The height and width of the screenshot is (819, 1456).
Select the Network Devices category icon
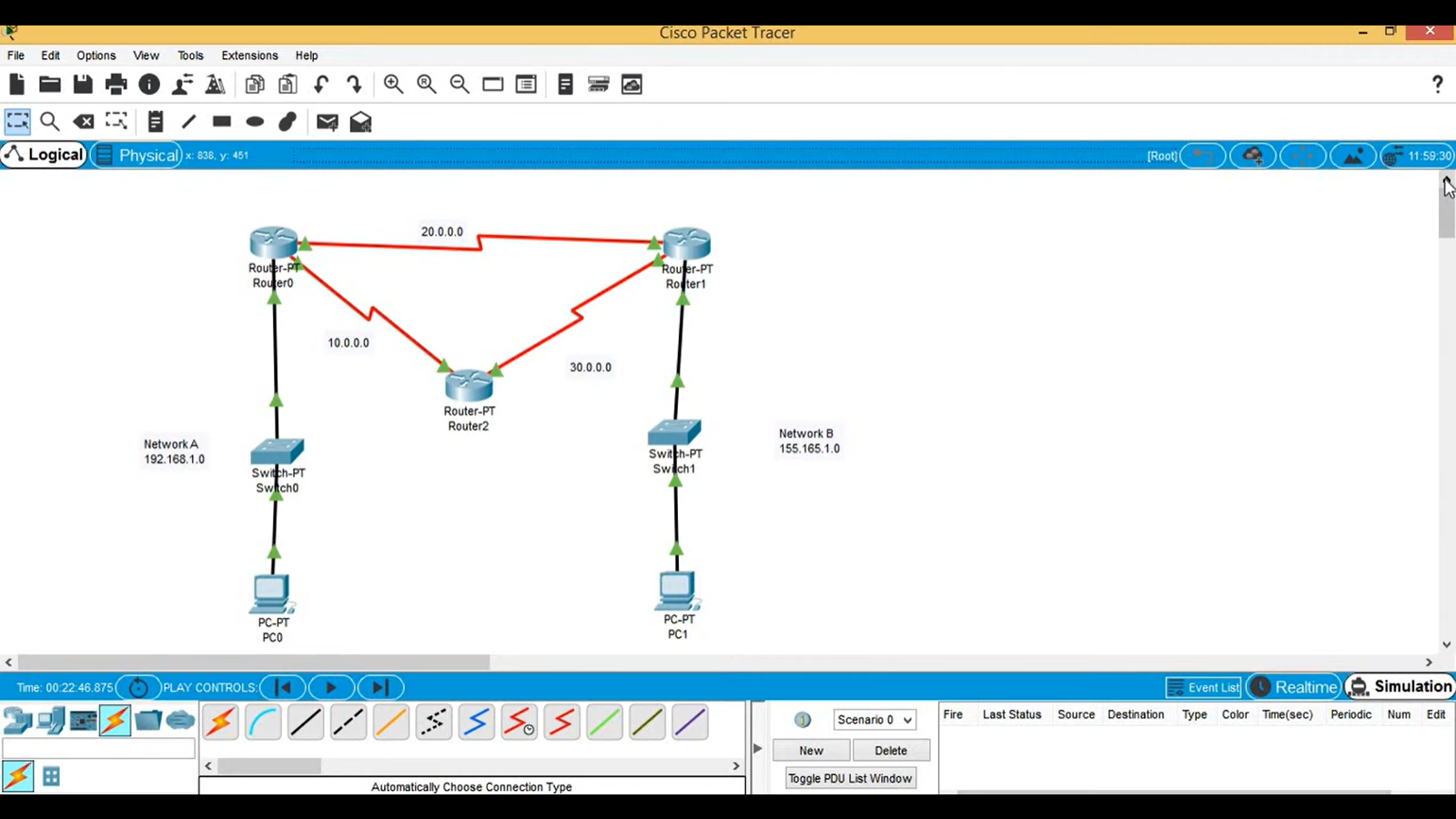(17, 721)
